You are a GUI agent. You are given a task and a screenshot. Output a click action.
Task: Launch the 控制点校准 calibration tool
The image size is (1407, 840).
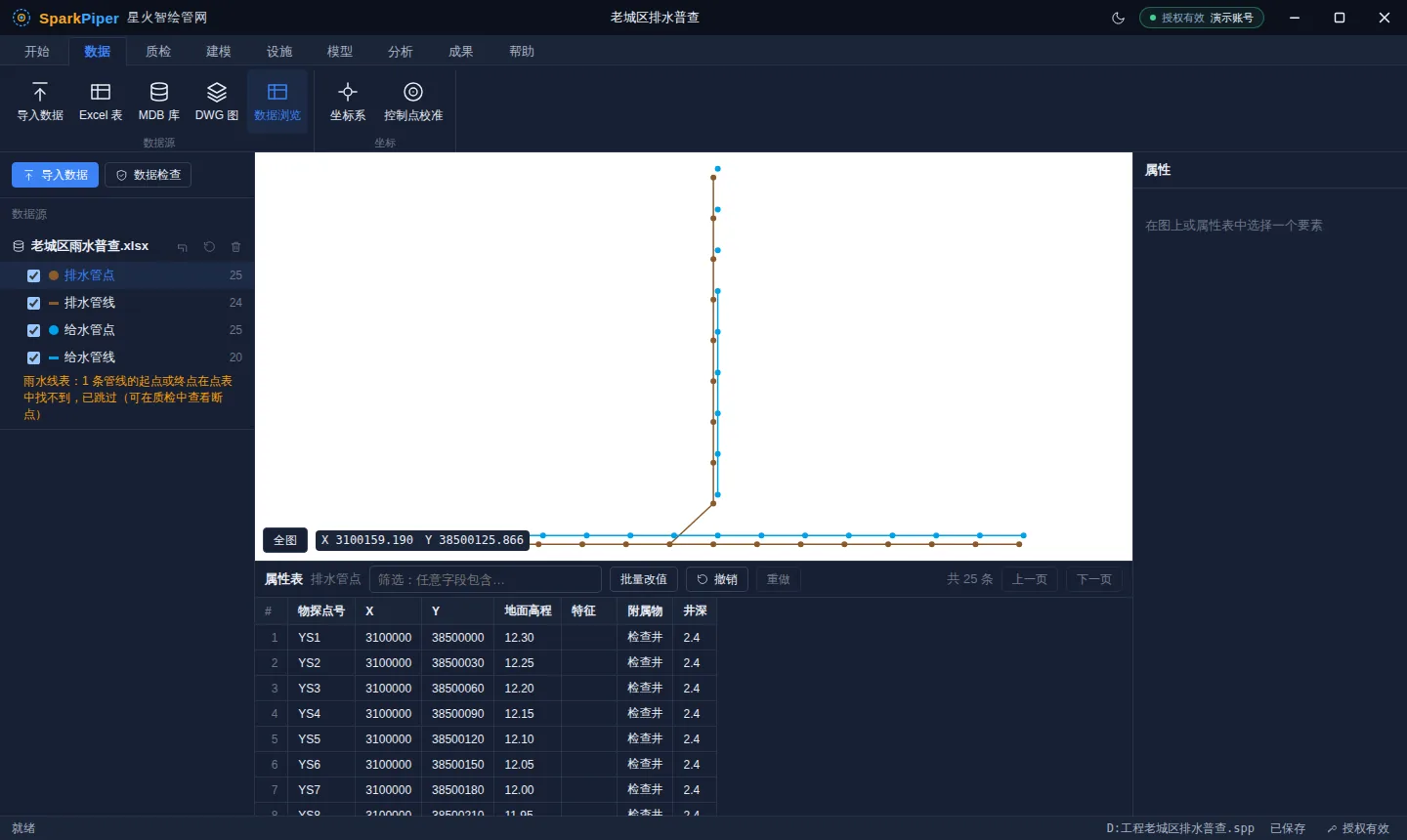pos(413,102)
